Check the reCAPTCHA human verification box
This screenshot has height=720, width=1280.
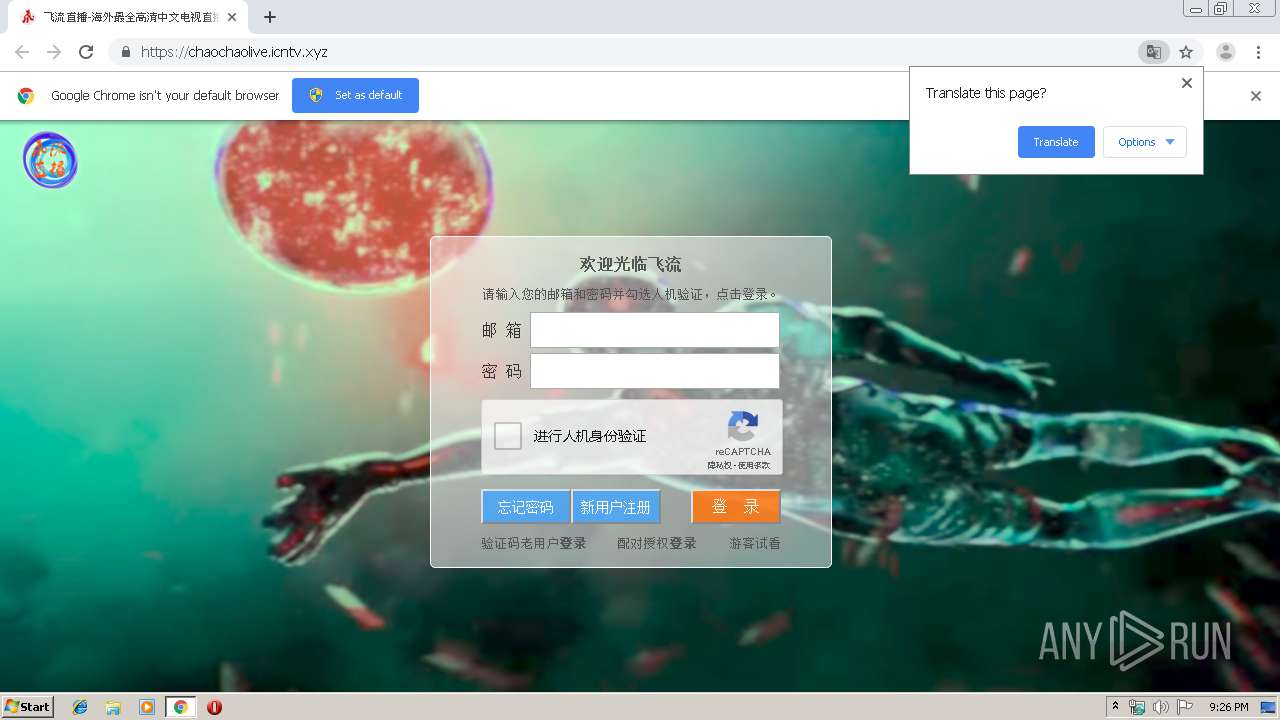pyautogui.click(x=508, y=436)
